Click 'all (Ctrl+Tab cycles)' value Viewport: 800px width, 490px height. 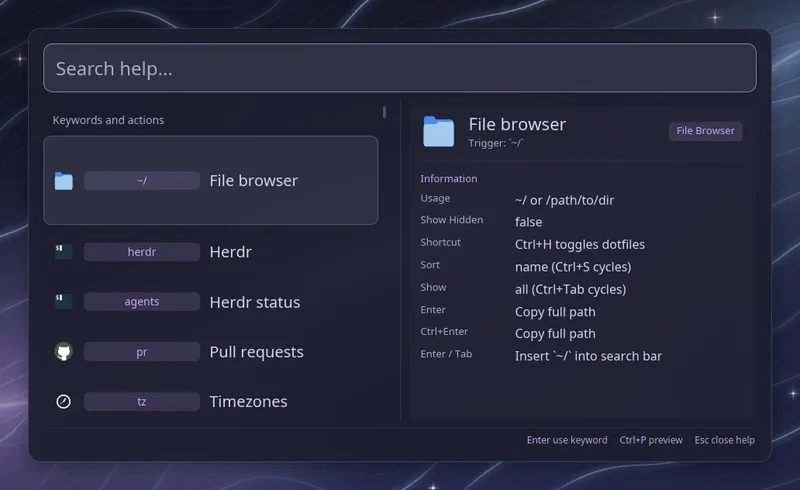click(x=570, y=289)
